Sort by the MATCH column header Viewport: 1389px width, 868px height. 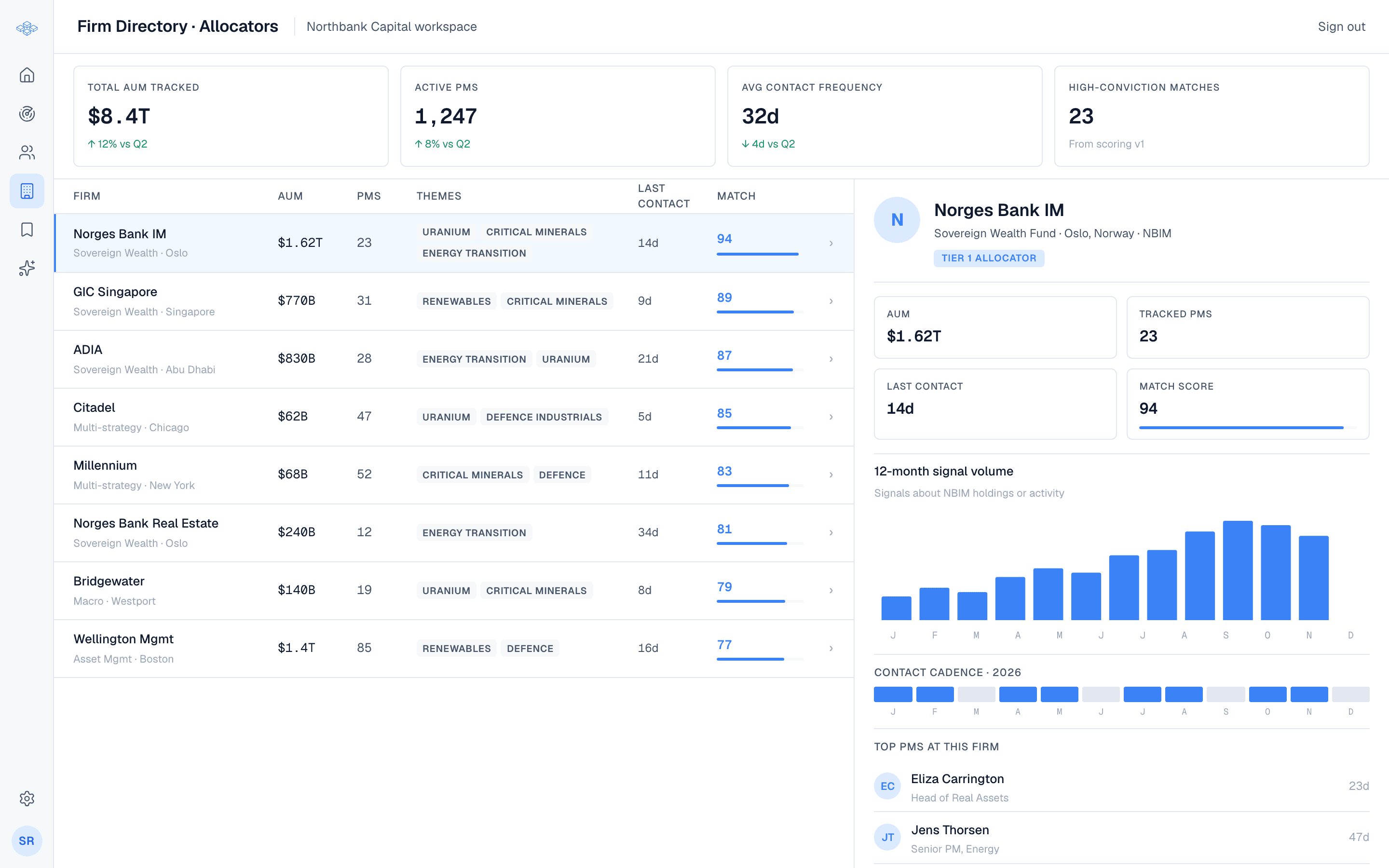tap(736, 196)
